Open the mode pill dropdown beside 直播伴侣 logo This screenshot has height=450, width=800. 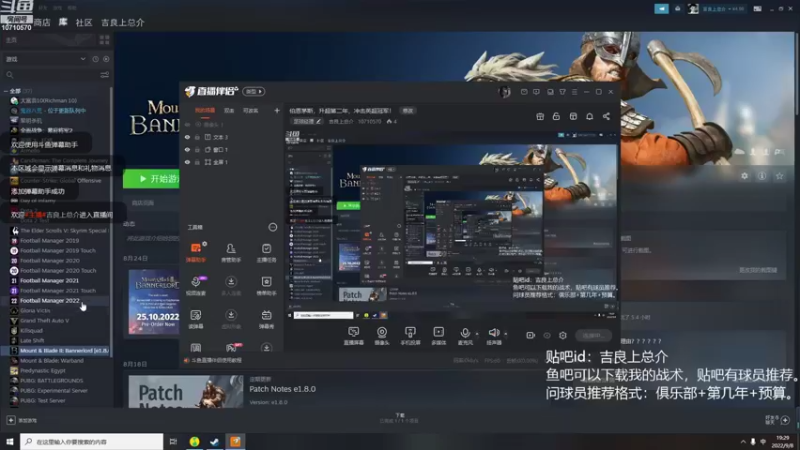coord(254,91)
